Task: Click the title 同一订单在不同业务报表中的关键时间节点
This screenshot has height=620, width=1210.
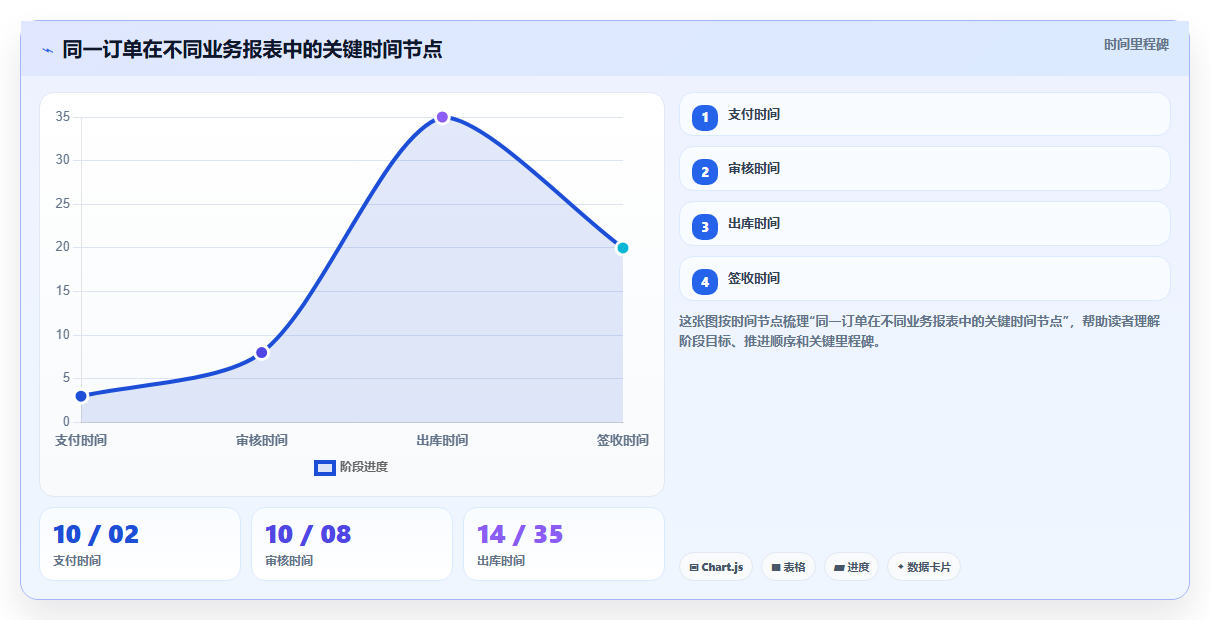Action: pos(252,49)
